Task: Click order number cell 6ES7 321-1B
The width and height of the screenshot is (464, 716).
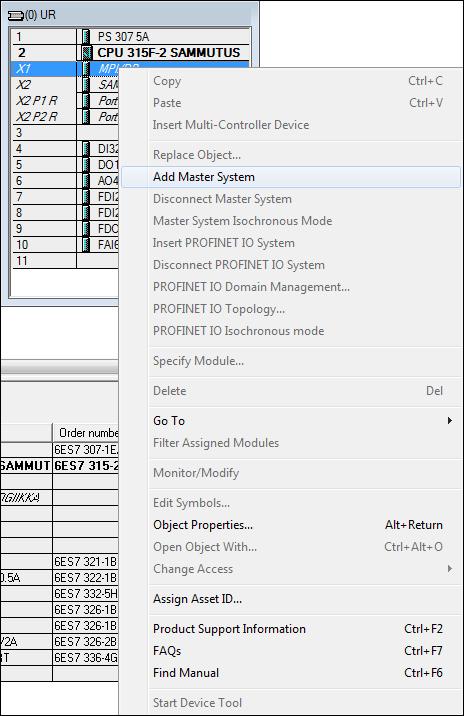Action: (x=86, y=562)
